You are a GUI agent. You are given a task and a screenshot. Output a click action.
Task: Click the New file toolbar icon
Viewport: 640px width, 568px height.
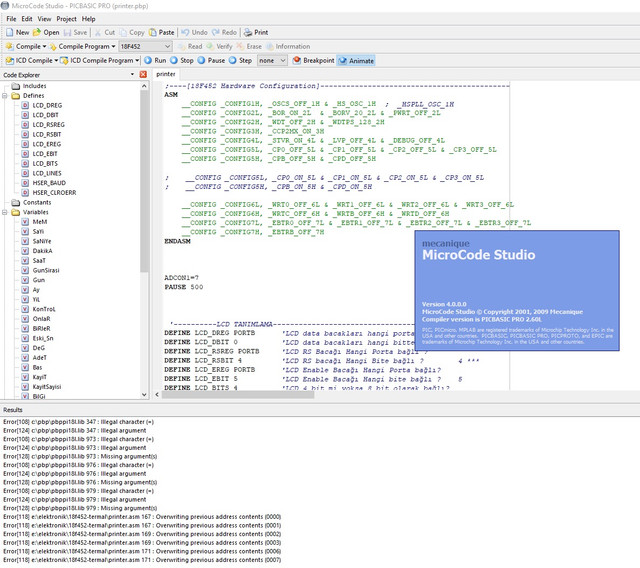point(10,32)
